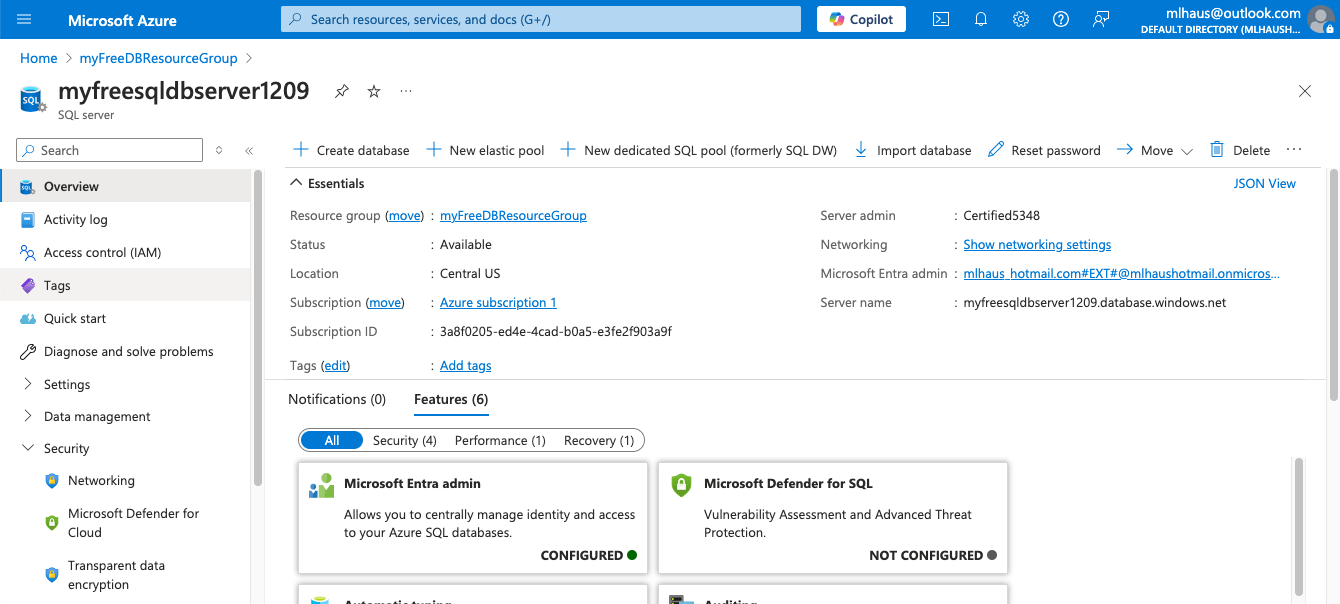Viewport: 1340px width, 604px height.
Task: Open Tags in the sidebar
Action: 125,285
